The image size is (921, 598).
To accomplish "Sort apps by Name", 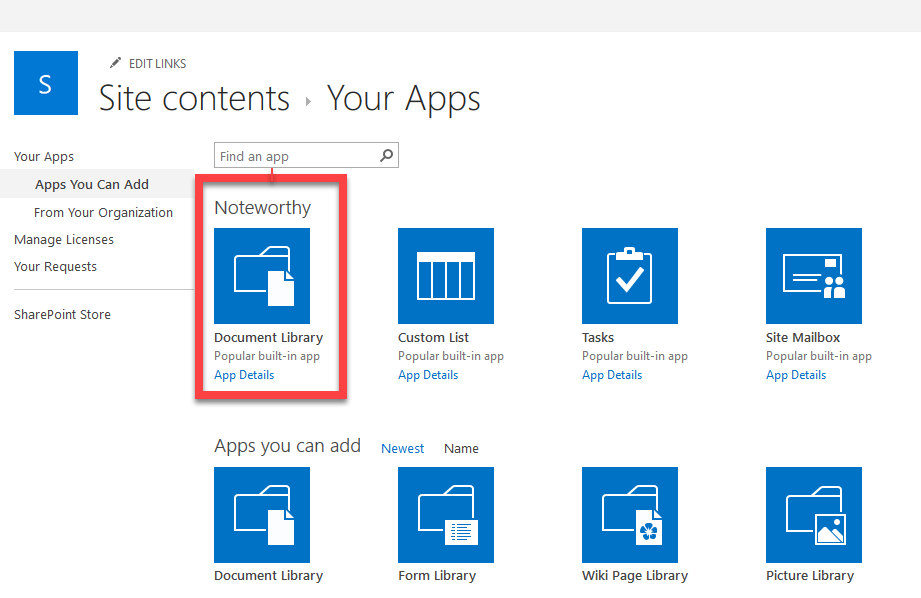I will tap(461, 449).
